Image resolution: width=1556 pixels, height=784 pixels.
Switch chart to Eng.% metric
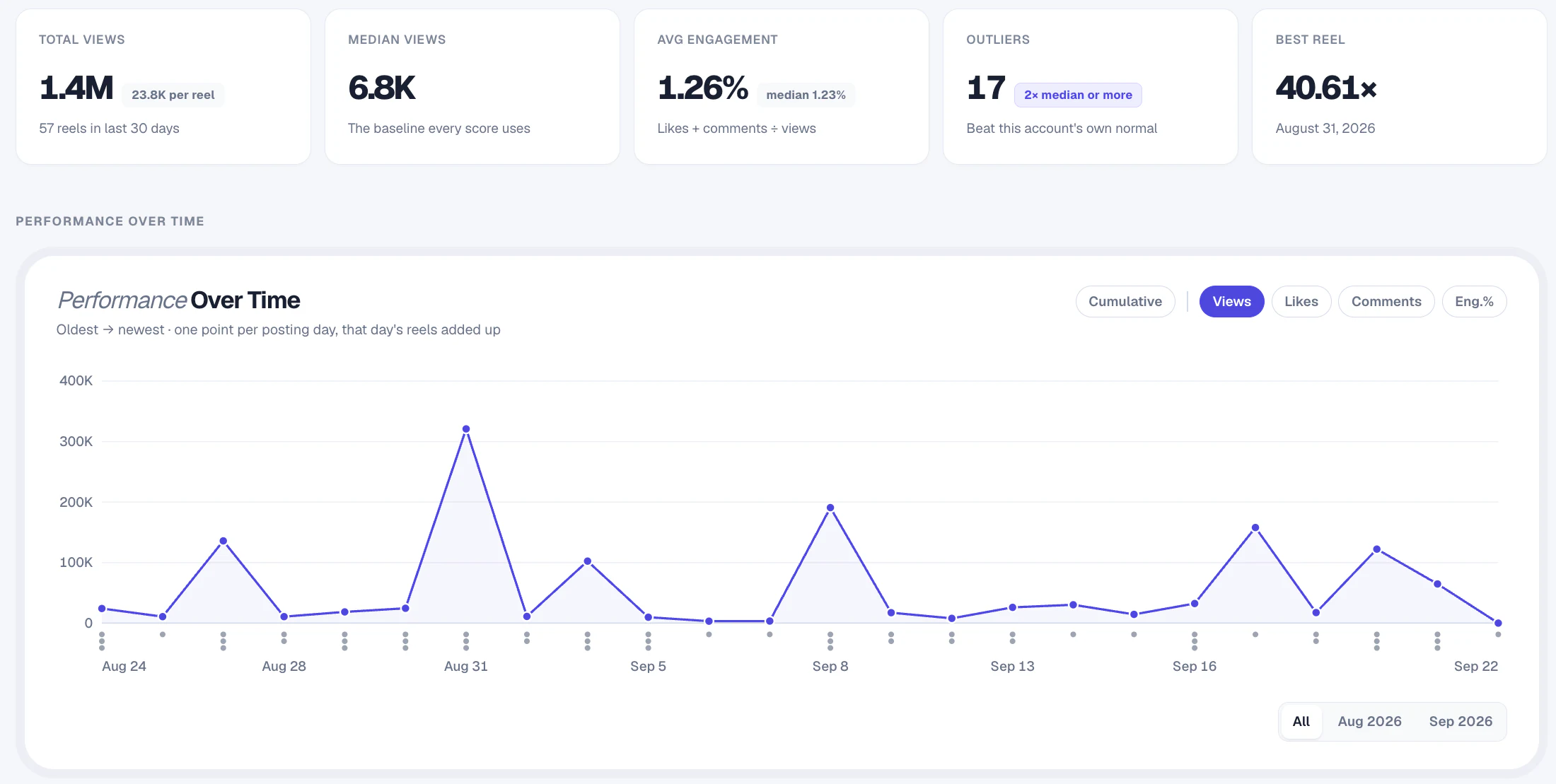point(1474,302)
